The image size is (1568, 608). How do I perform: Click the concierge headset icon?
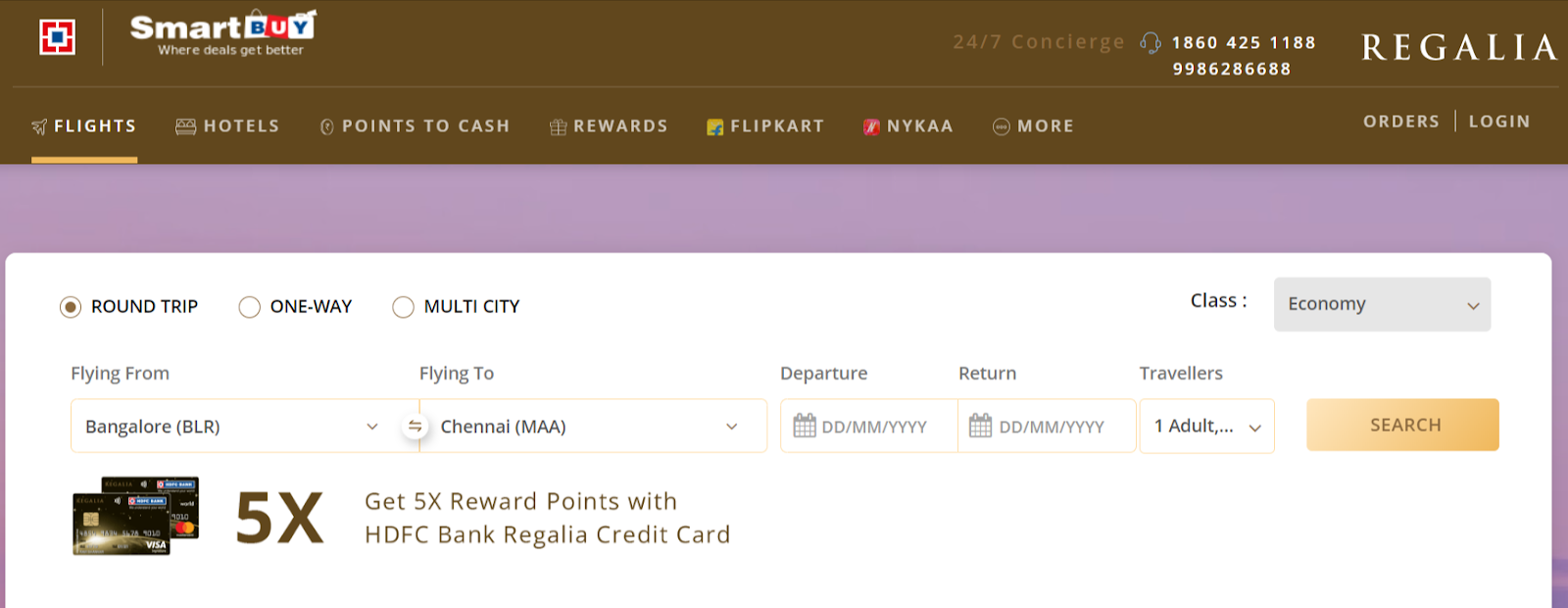[x=1151, y=43]
